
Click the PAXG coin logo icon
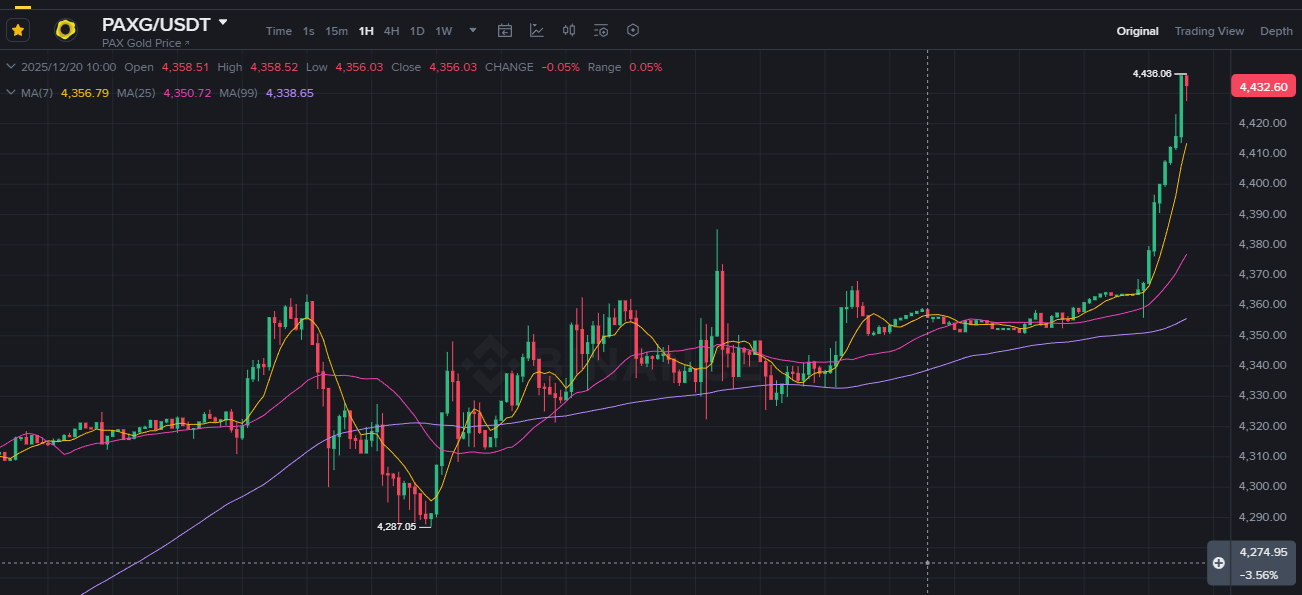[66, 30]
